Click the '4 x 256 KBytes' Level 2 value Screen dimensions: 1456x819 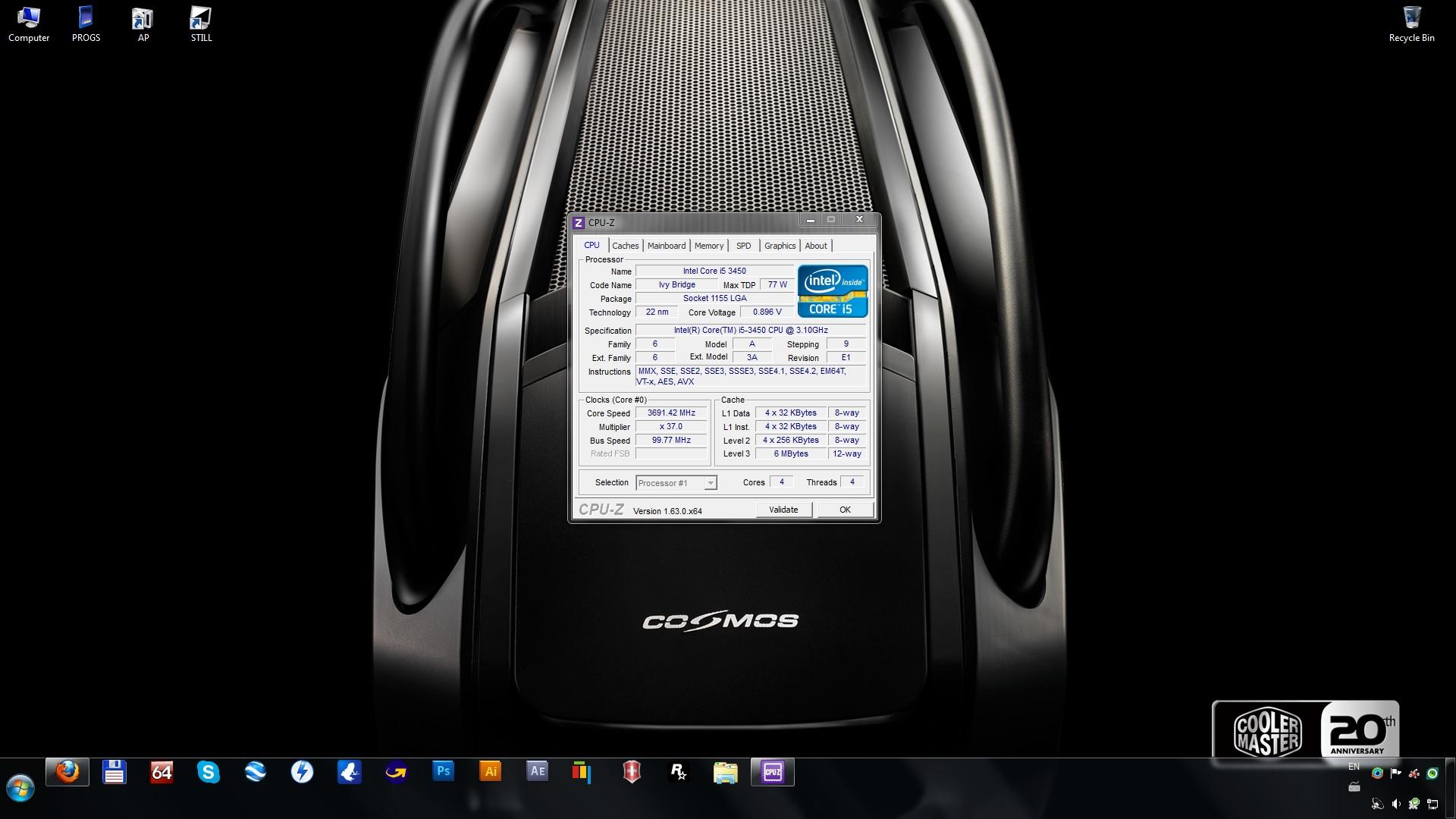(x=791, y=440)
